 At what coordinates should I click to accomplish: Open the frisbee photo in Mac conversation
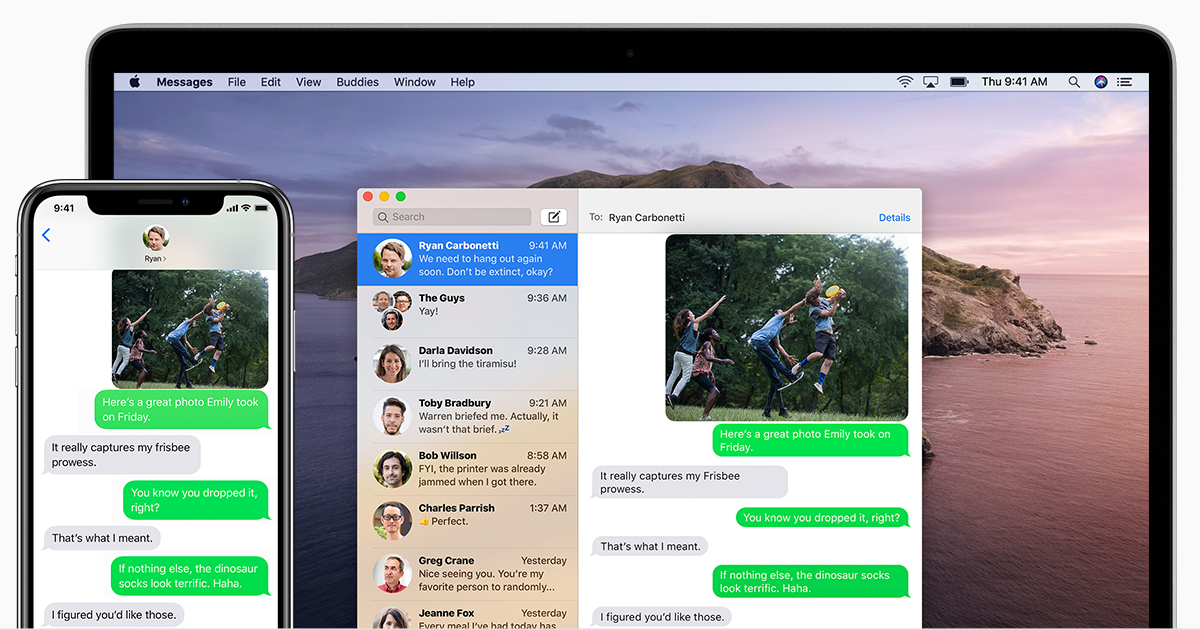pos(786,327)
